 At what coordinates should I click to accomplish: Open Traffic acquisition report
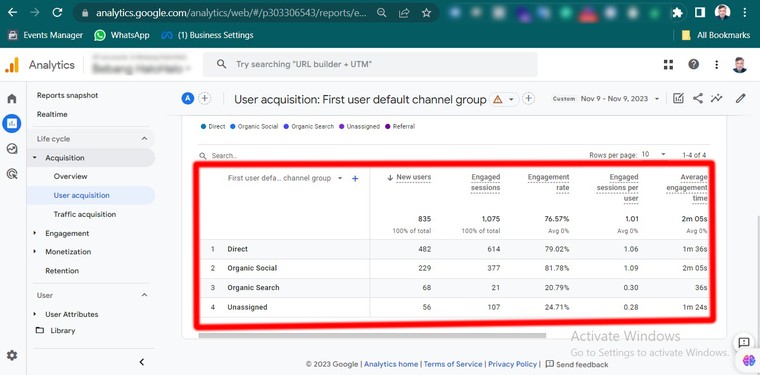pyautogui.click(x=85, y=214)
